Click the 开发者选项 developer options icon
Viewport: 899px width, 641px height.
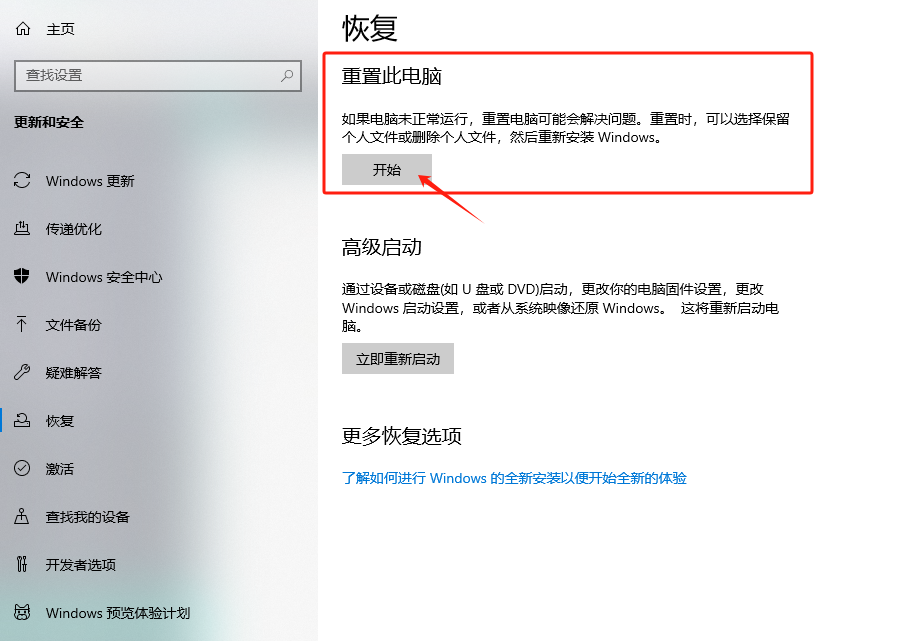click(x=22, y=565)
